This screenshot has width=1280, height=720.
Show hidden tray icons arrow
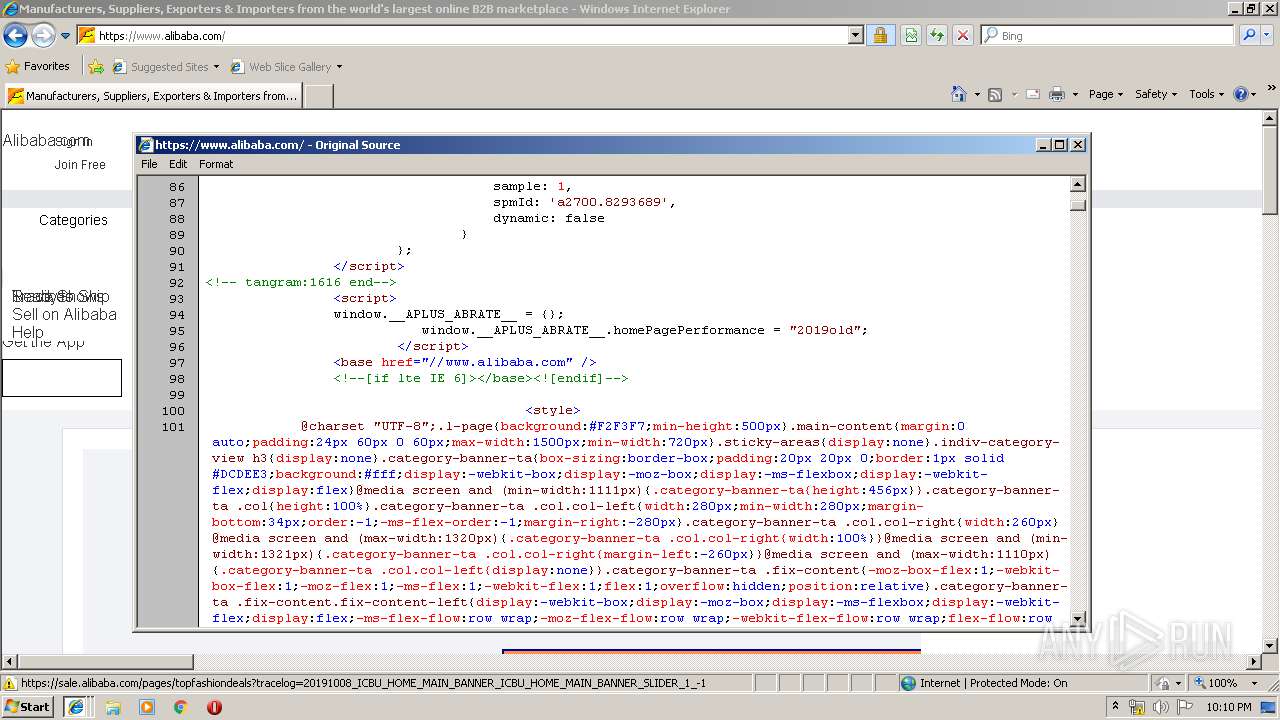coord(1115,707)
